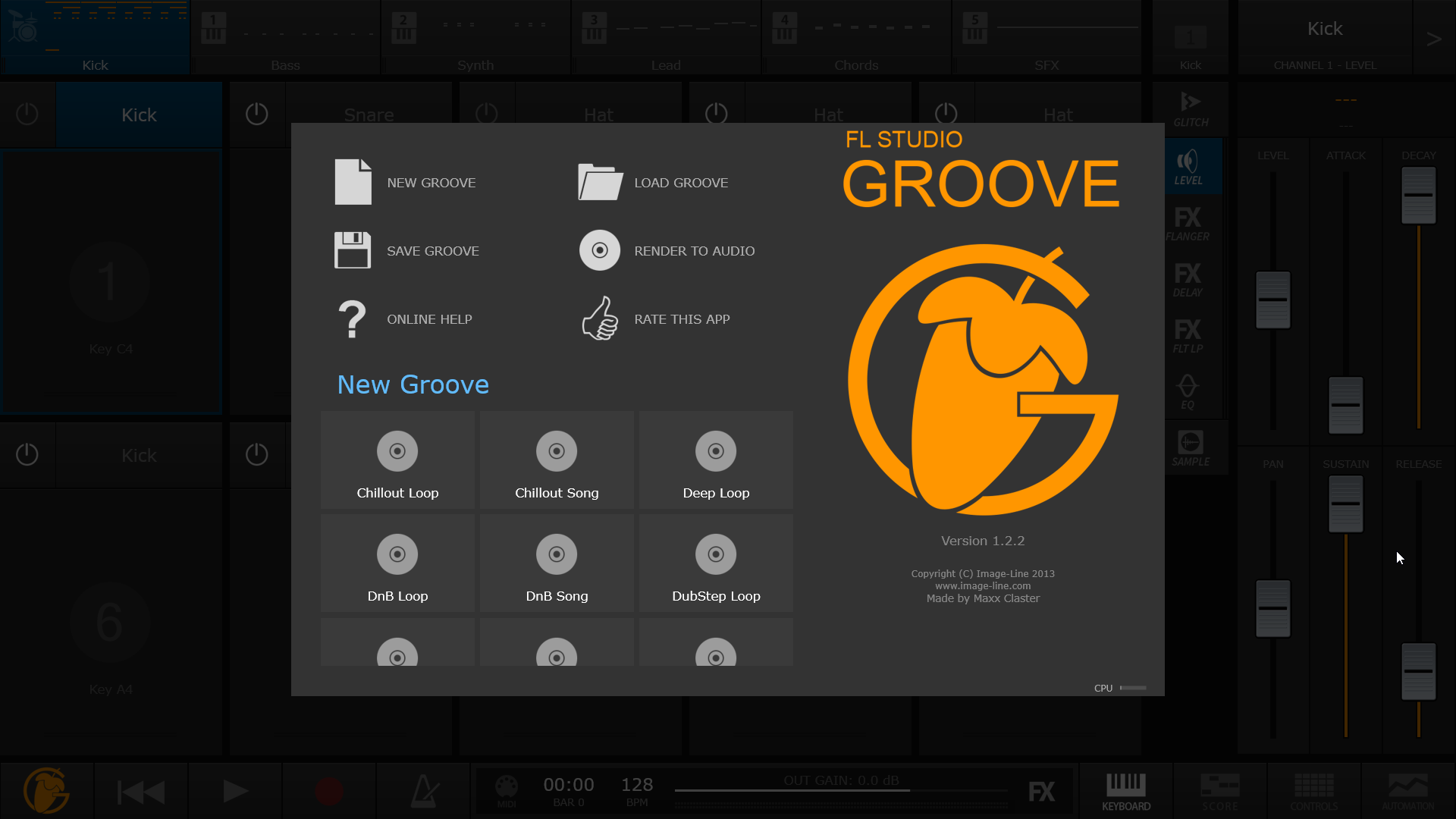1456x819 pixels.
Task: Click the 128 BPM tempo display
Action: point(637,791)
